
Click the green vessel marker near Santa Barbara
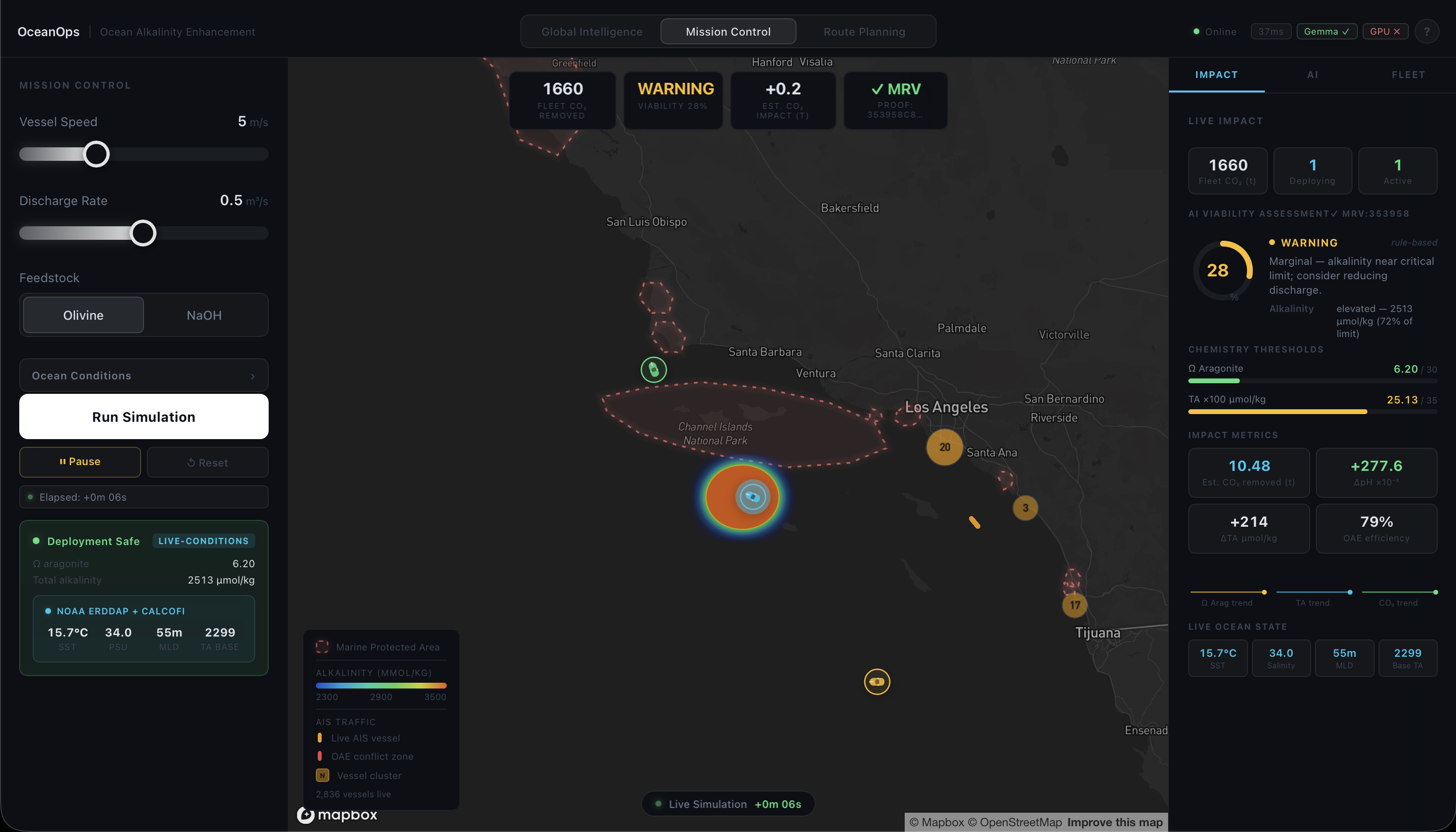tap(653, 370)
